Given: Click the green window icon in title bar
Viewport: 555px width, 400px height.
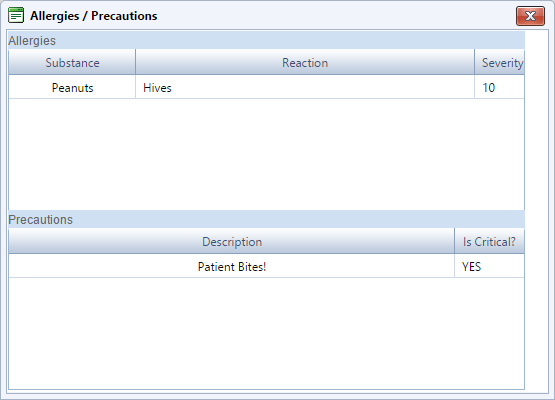Looking at the screenshot, I should 16,15.
